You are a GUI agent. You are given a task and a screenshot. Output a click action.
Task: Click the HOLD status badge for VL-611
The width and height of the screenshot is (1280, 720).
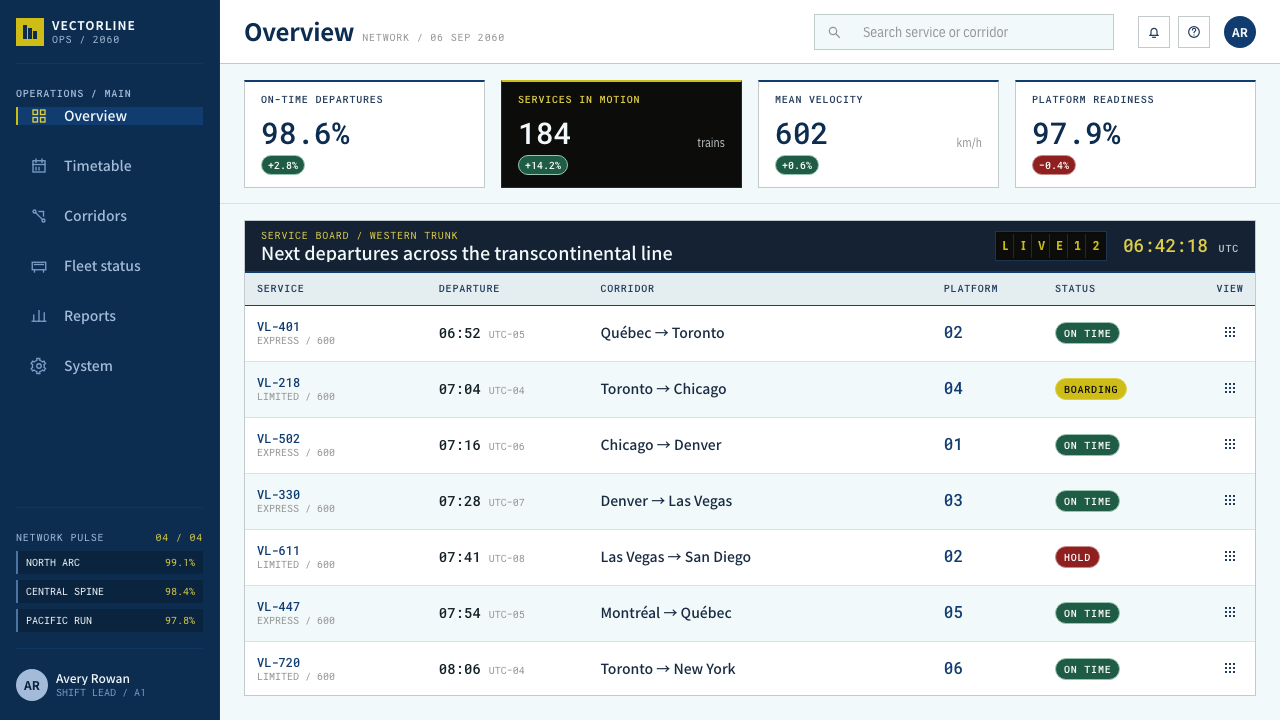1077,557
